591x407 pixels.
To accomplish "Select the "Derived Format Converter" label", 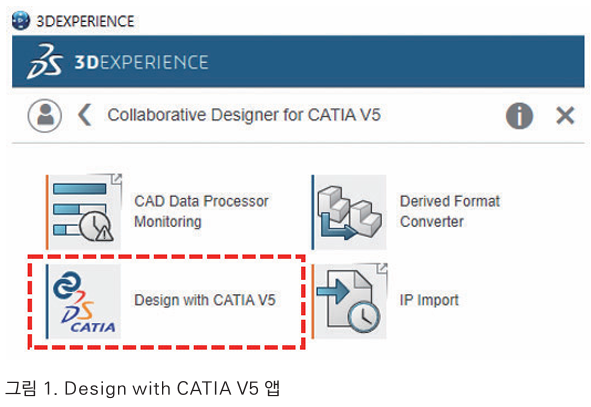I will coord(450,211).
